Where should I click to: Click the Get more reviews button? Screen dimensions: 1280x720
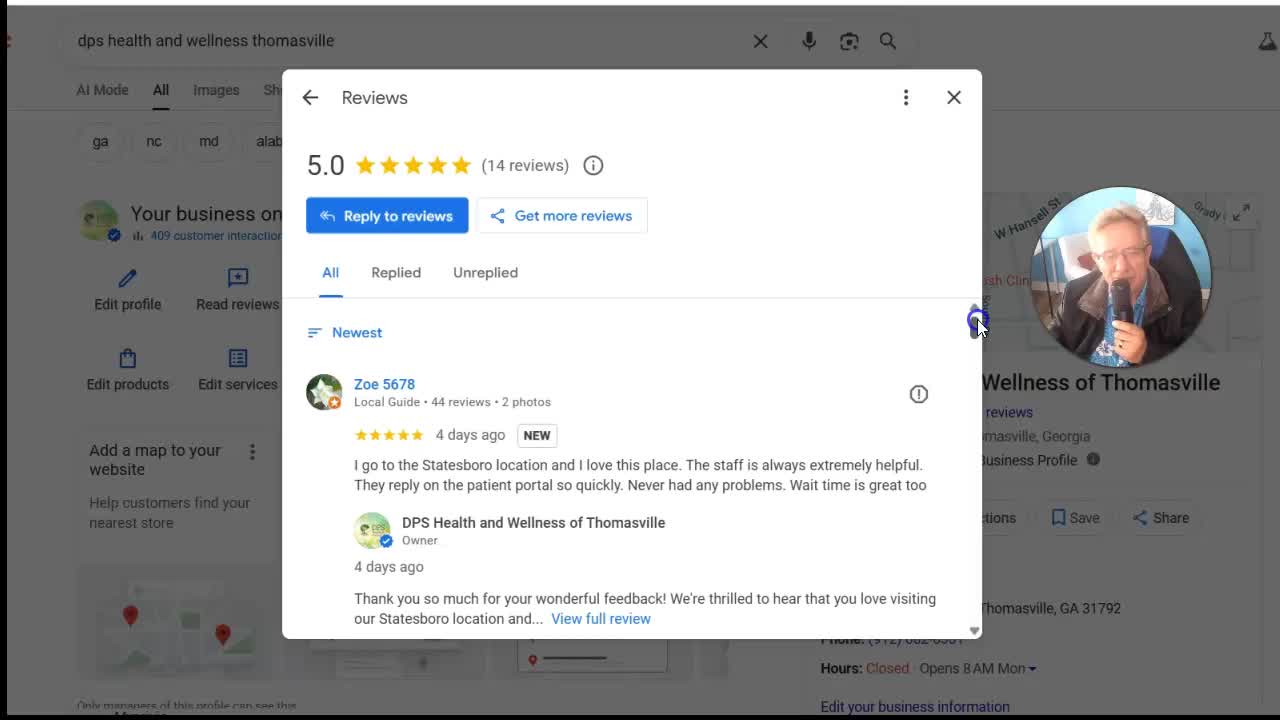562,216
